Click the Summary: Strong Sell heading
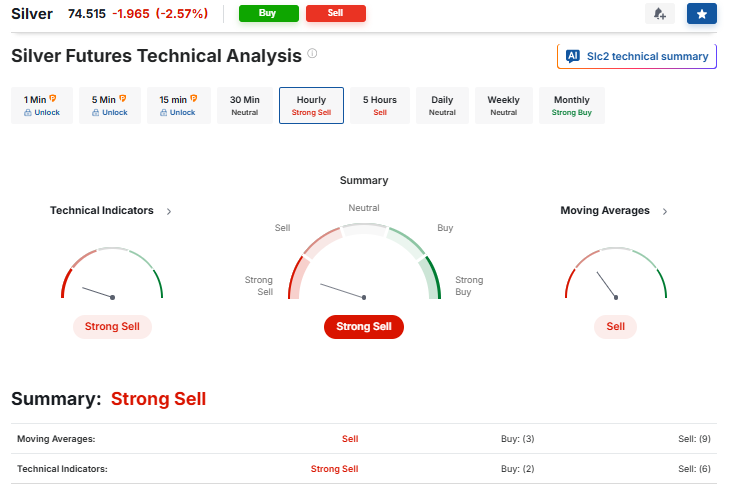Screen dimensions: 740x487 coord(109,399)
